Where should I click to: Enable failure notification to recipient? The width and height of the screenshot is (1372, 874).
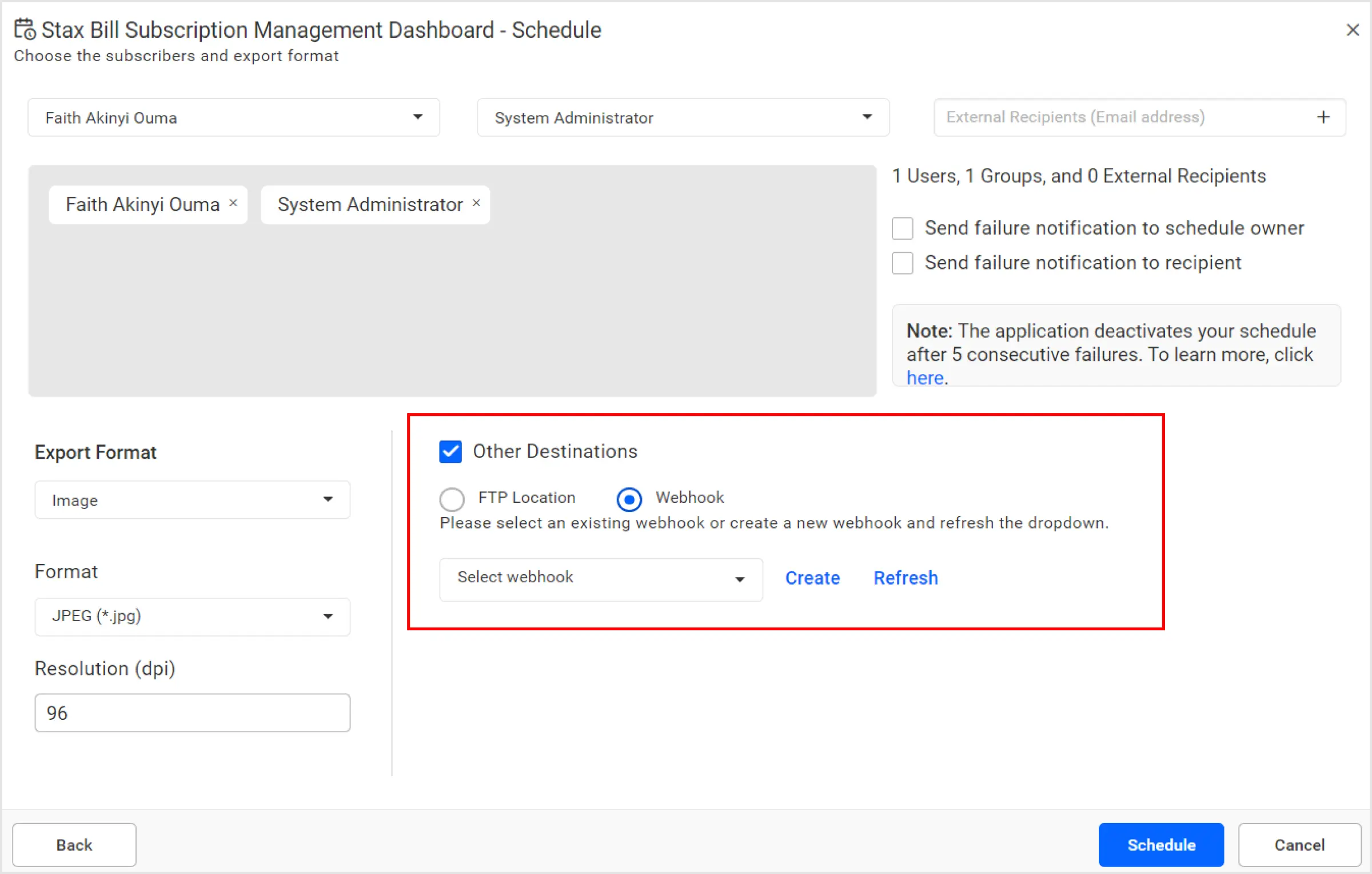click(x=902, y=263)
